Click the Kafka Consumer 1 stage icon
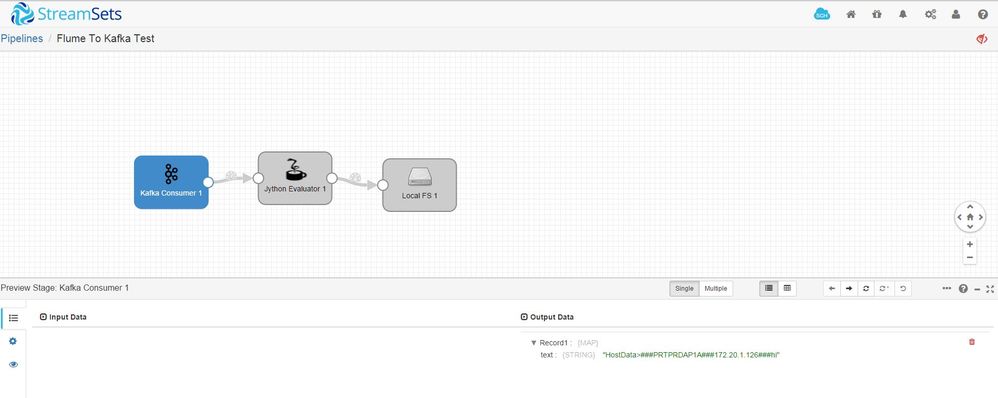 coord(171,173)
